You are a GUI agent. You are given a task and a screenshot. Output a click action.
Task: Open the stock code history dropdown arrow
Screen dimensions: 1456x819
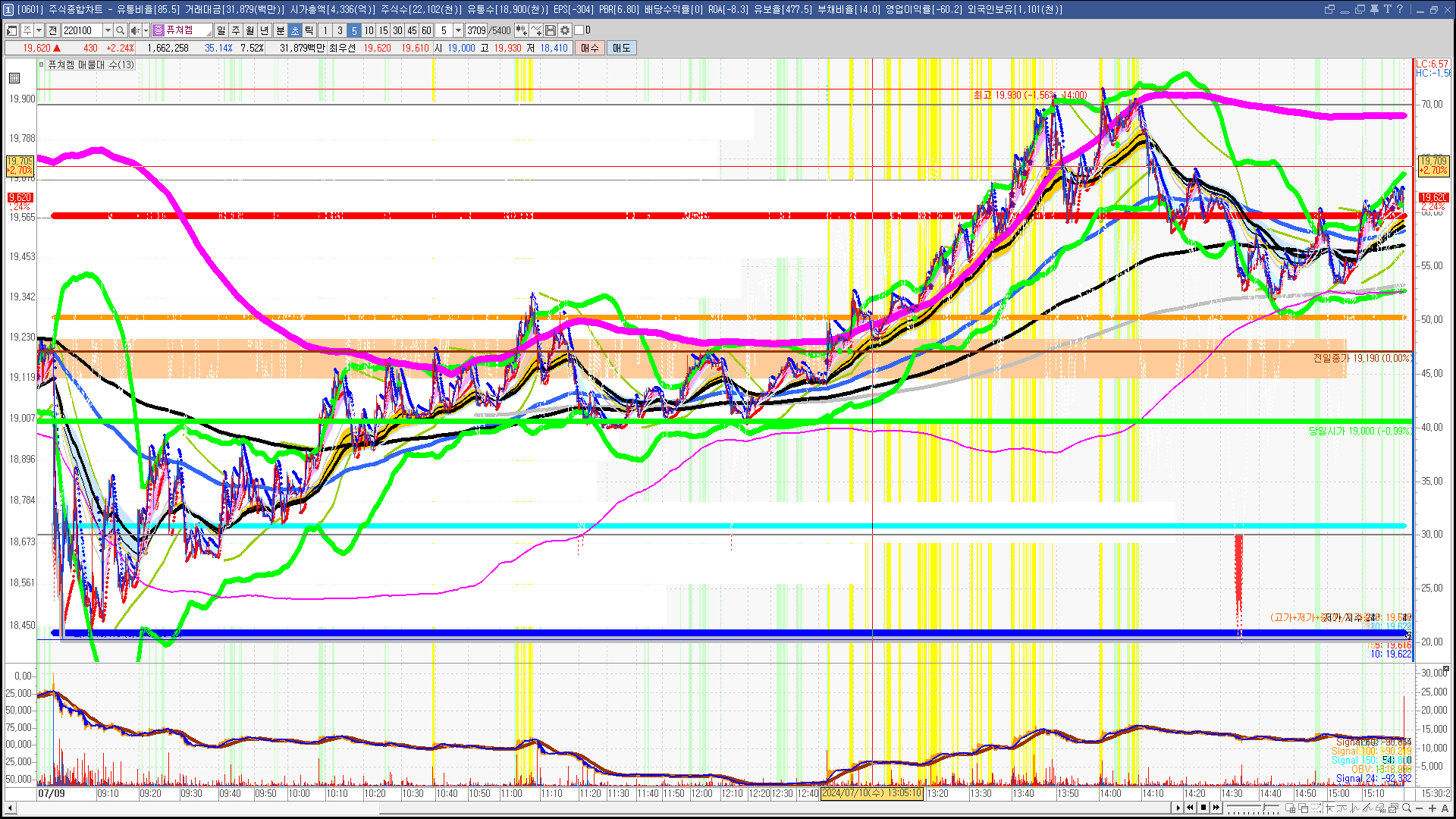(108, 30)
